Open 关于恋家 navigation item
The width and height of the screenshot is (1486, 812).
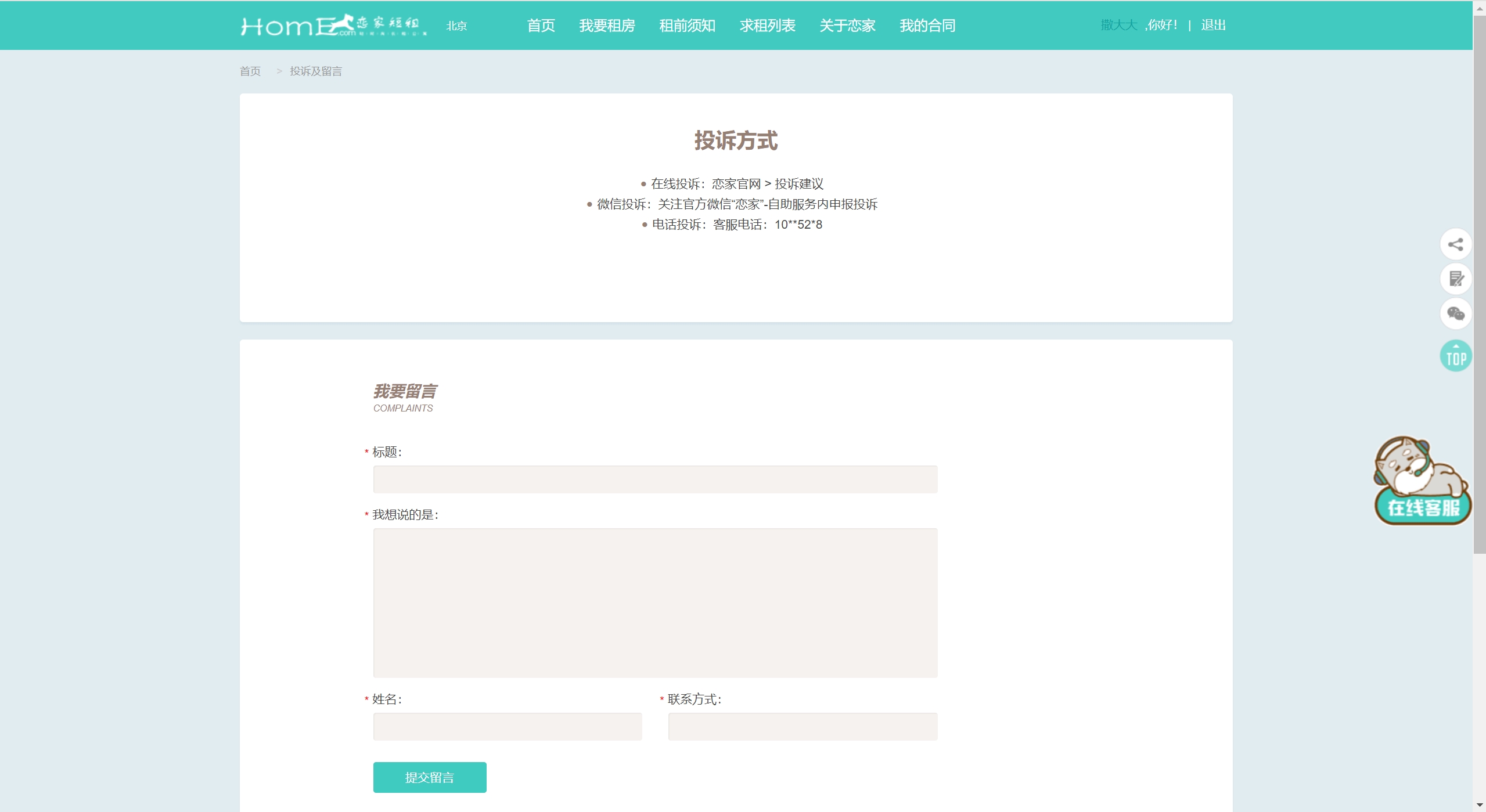tap(847, 26)
